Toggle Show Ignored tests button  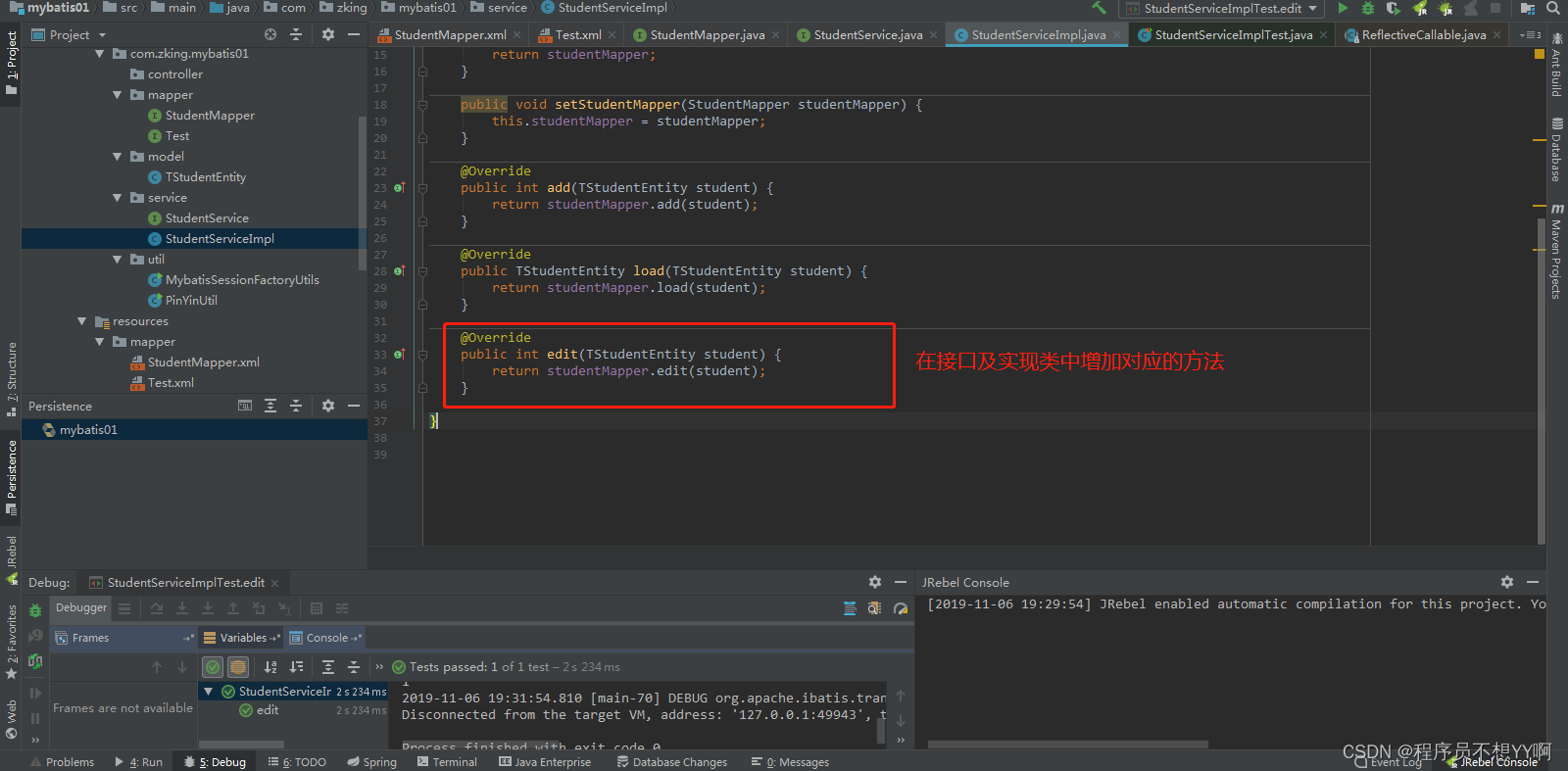pos(238,667)
